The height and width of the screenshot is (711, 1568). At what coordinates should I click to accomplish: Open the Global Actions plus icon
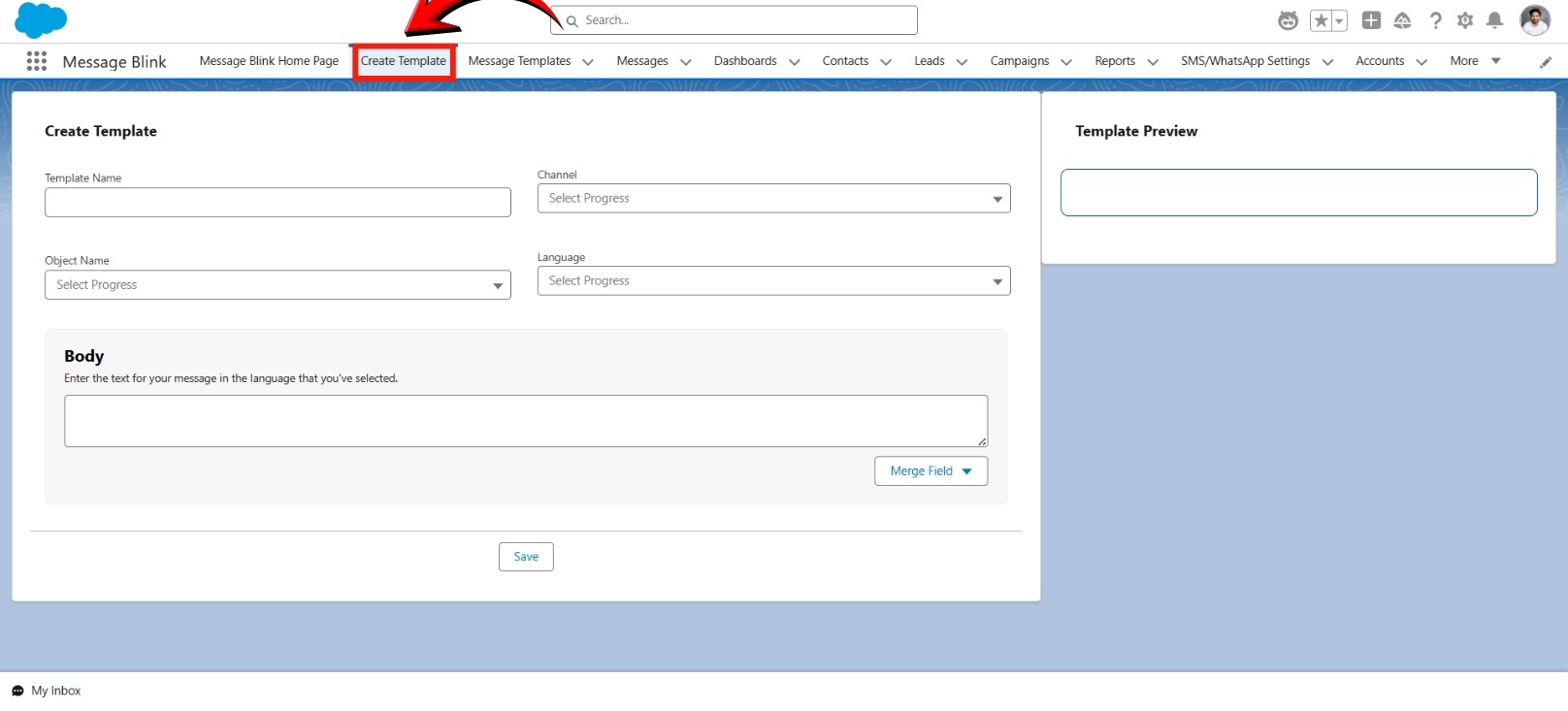(1371, 20)
